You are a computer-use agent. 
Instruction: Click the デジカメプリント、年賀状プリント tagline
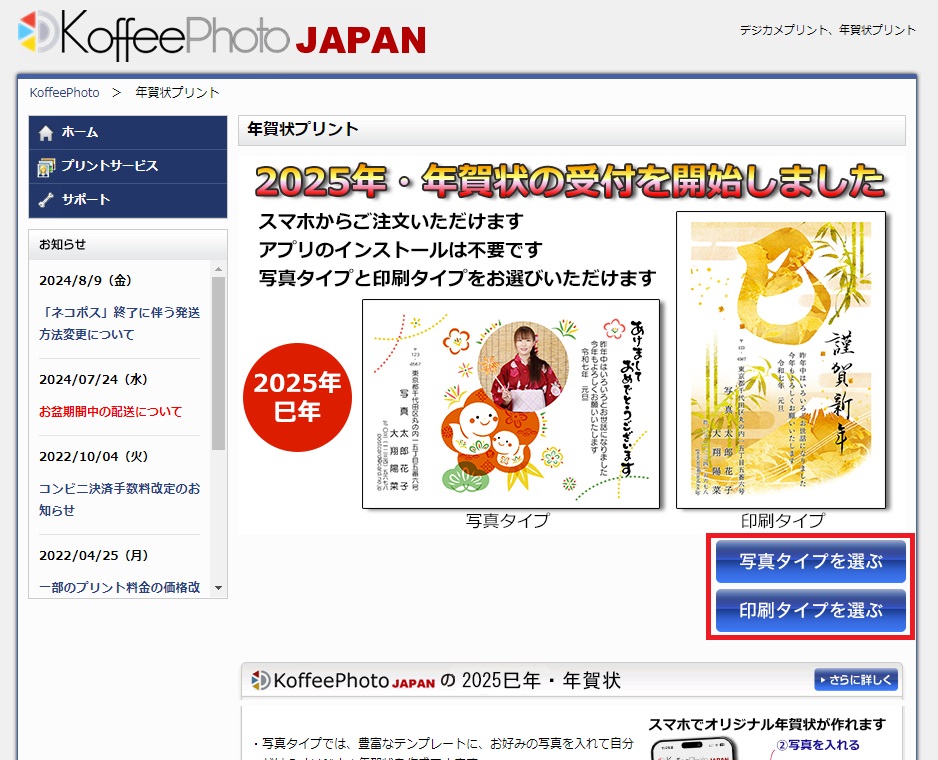[827, 30]
